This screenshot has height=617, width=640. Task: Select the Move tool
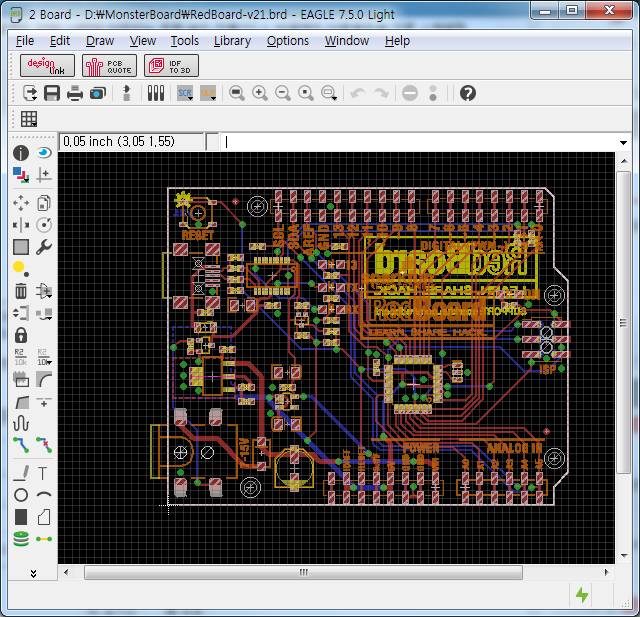(x=21, y=203)
